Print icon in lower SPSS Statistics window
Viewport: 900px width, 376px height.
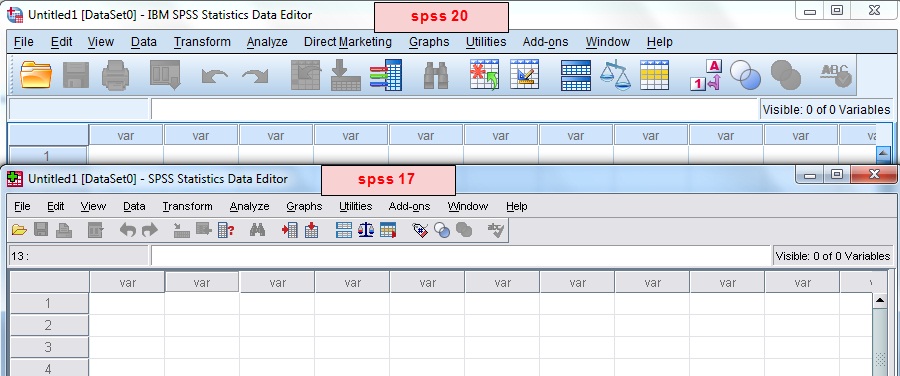click(x=63, y=231)
